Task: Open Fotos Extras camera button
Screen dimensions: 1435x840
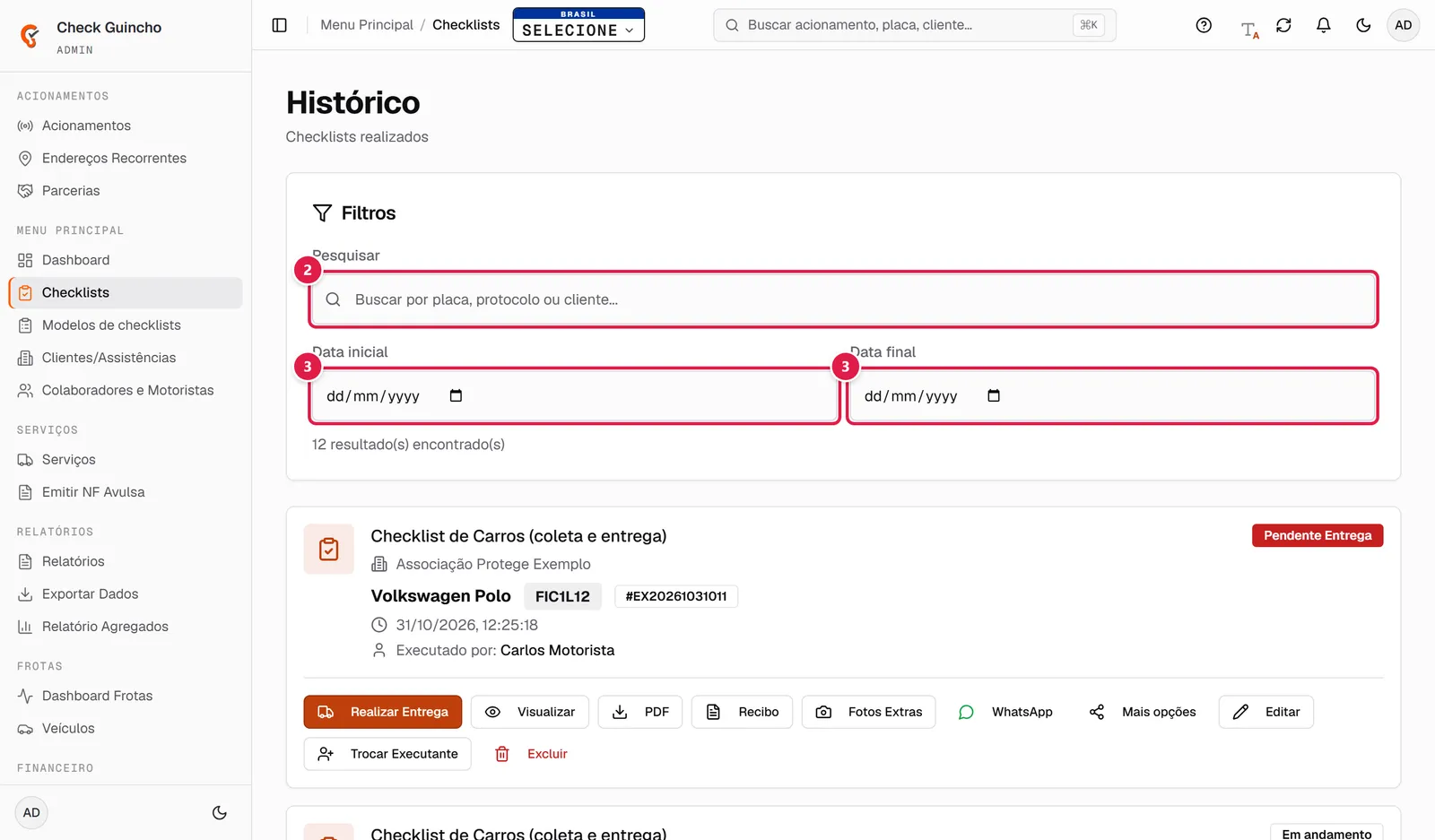Action: (x=868, y=712)
